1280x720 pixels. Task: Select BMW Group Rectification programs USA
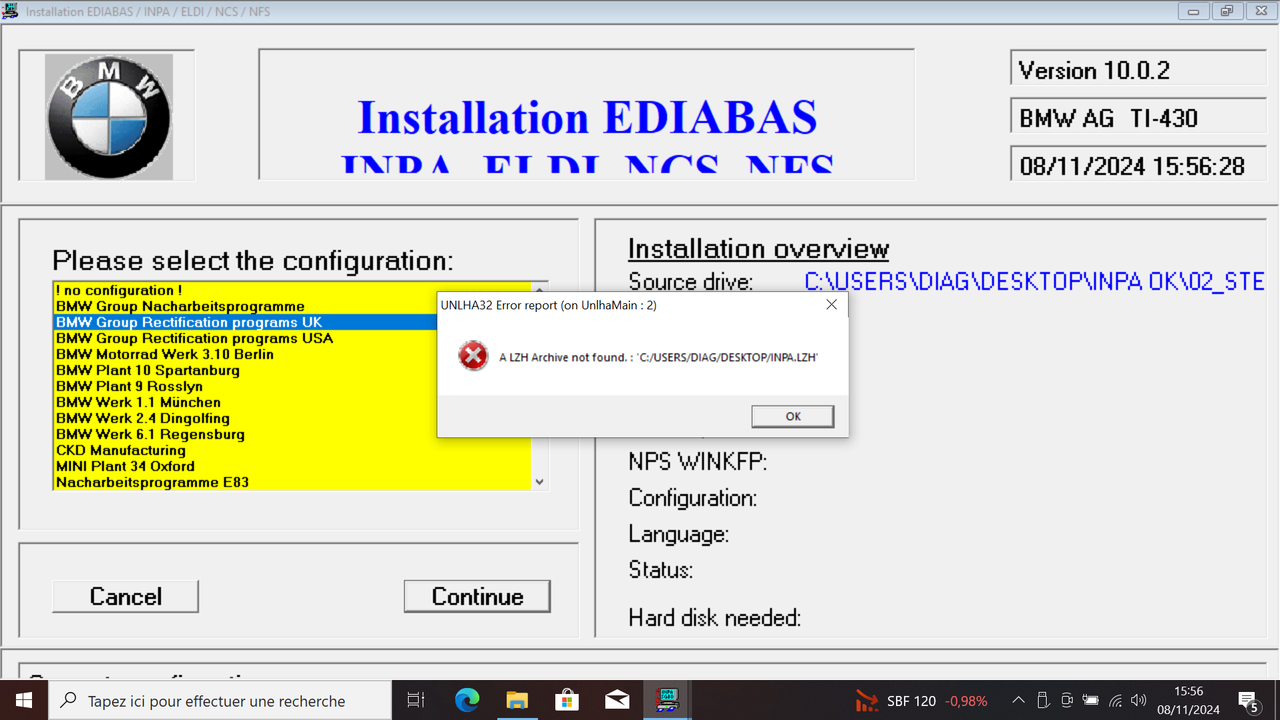[292, 338]
